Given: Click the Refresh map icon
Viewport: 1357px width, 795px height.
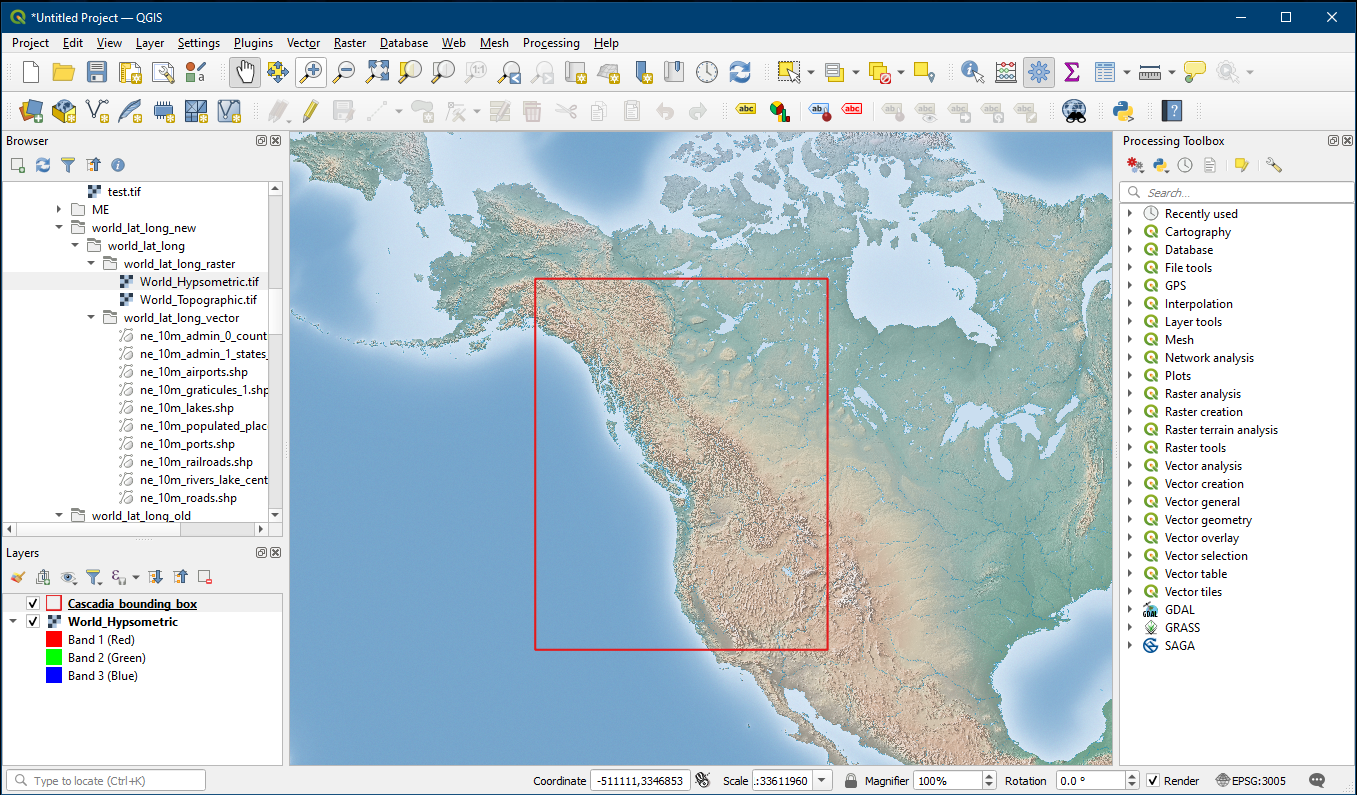Looking at the screenshot, I should tap(740, 72).
